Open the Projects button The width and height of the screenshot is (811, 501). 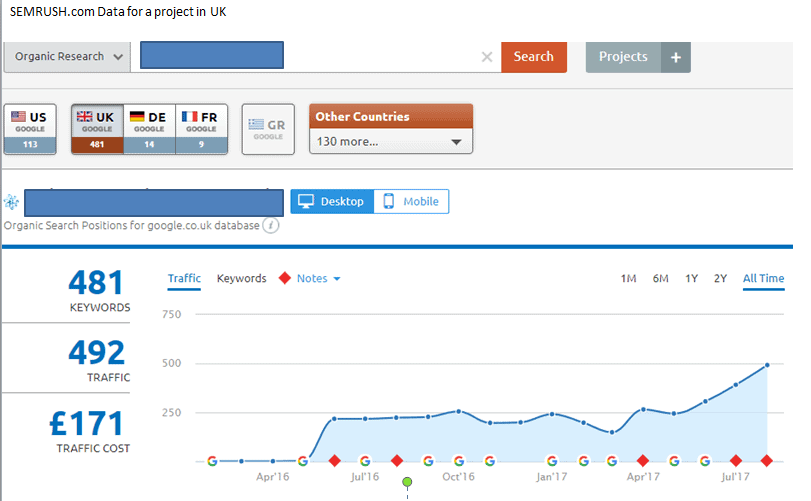click(623, 57)
